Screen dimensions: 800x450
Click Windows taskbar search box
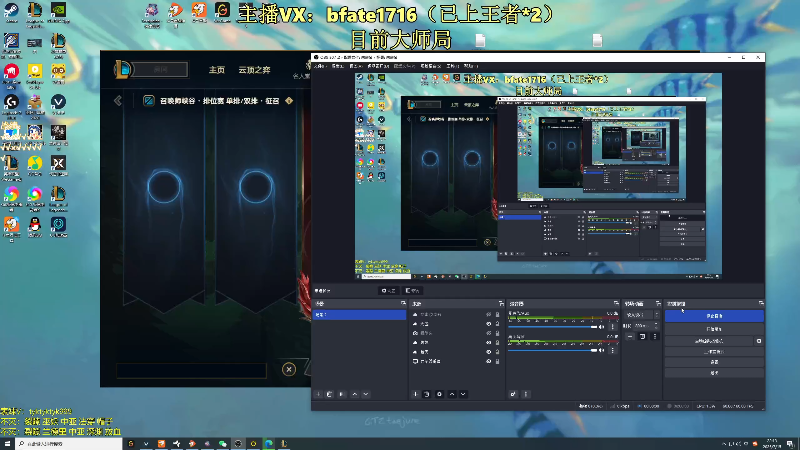pyautogui.click(x=69, y=444)
